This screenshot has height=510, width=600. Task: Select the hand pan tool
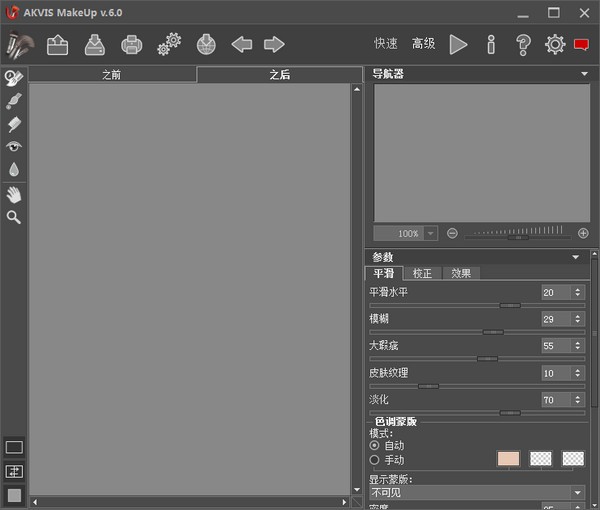click(14, 194)
